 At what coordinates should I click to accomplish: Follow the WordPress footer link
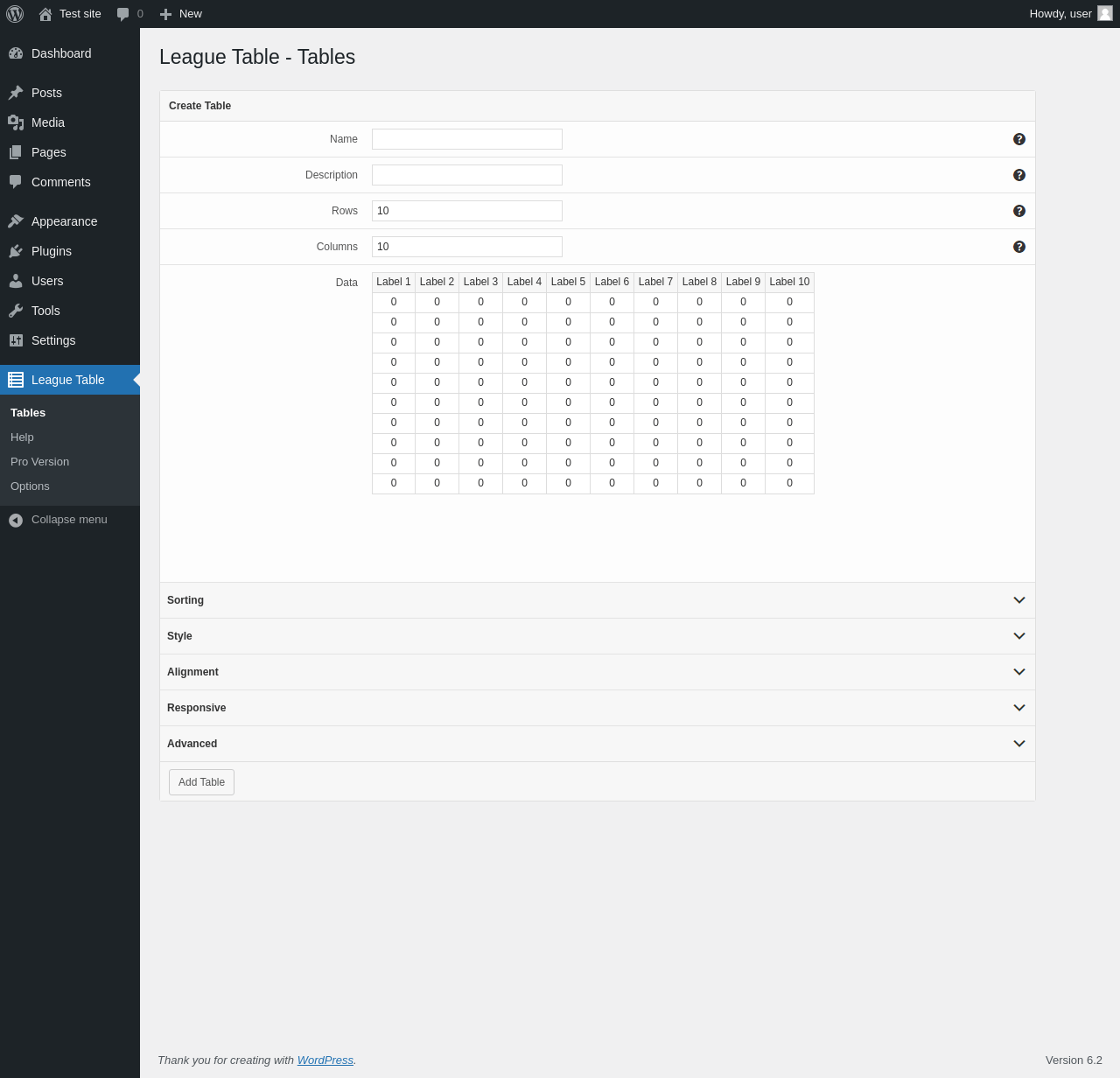[325, 1060]
